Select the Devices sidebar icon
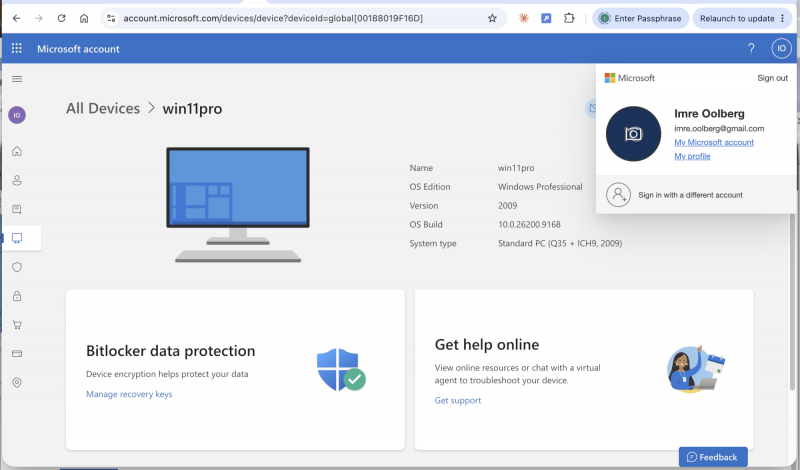 click(x=17, y=238)
